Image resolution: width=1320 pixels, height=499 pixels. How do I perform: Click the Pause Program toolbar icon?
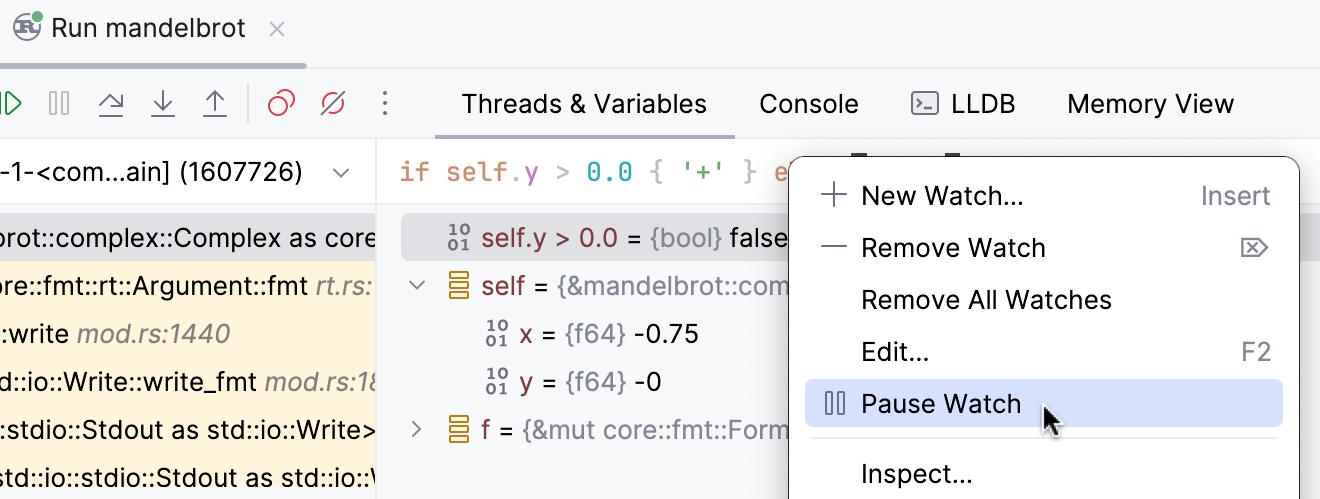[59, 103]
